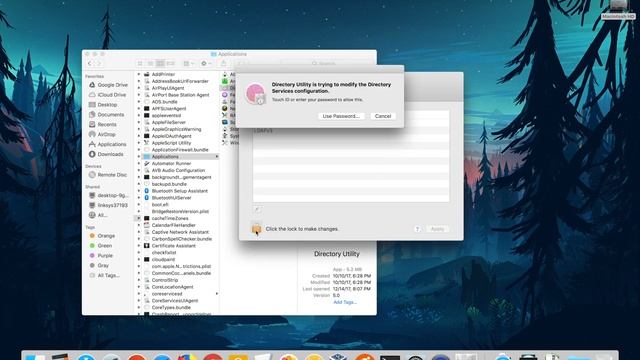Viewport: 640px width, 360px height.
Task: Expand the AirPlayUIAgent row triangle
Action: click(x=138, y=88)
